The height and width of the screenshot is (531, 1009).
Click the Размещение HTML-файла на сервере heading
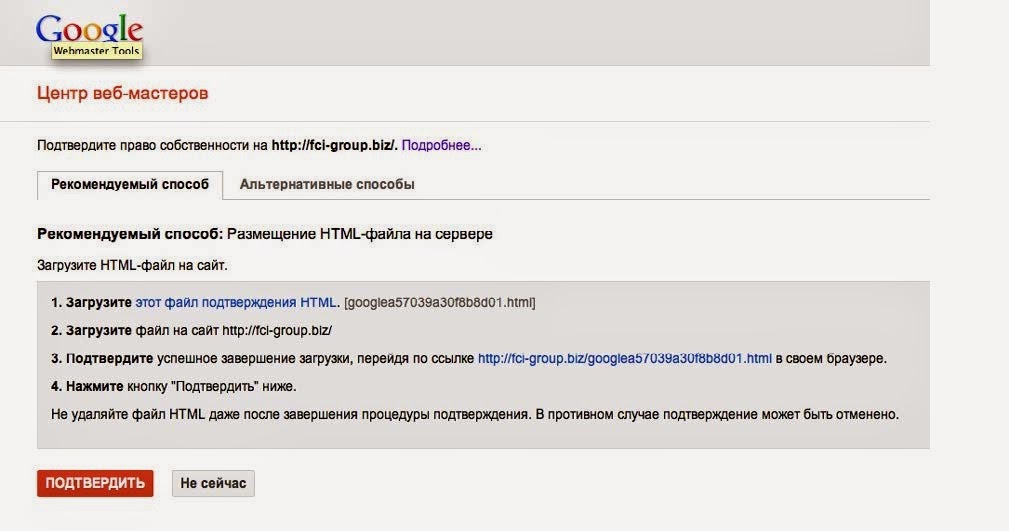(360, 234)
